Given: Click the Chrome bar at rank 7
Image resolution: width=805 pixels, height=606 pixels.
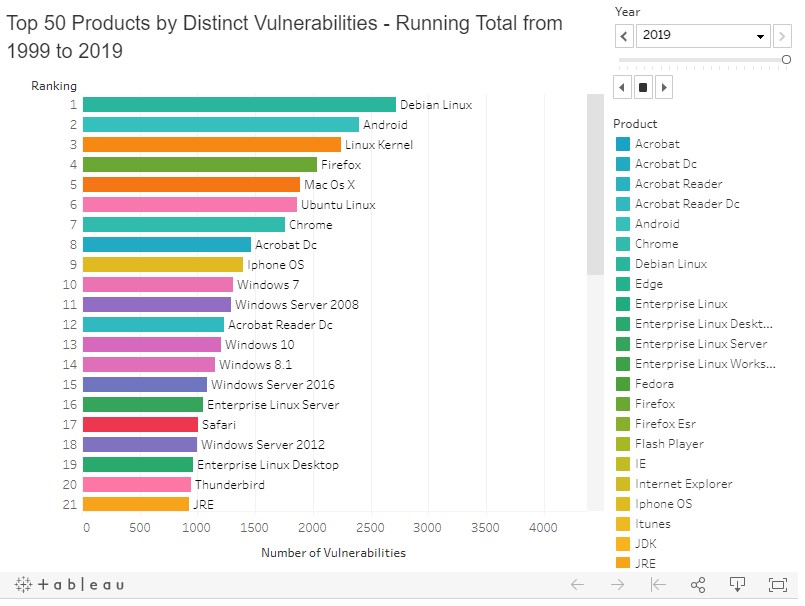Looking at the screenshot, I should [184, 225].
